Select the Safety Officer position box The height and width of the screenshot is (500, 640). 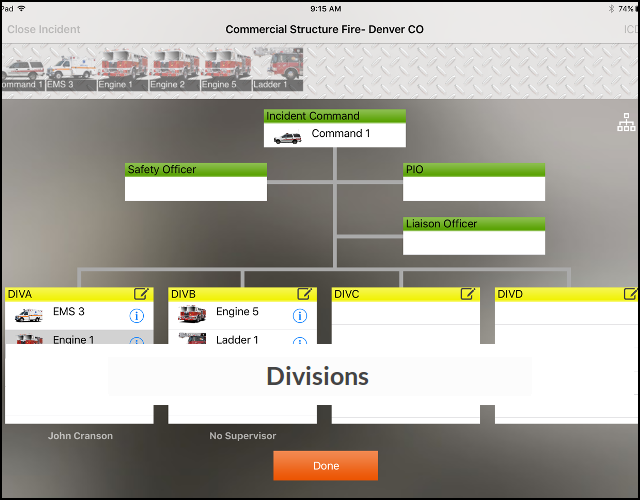(196, 188)
